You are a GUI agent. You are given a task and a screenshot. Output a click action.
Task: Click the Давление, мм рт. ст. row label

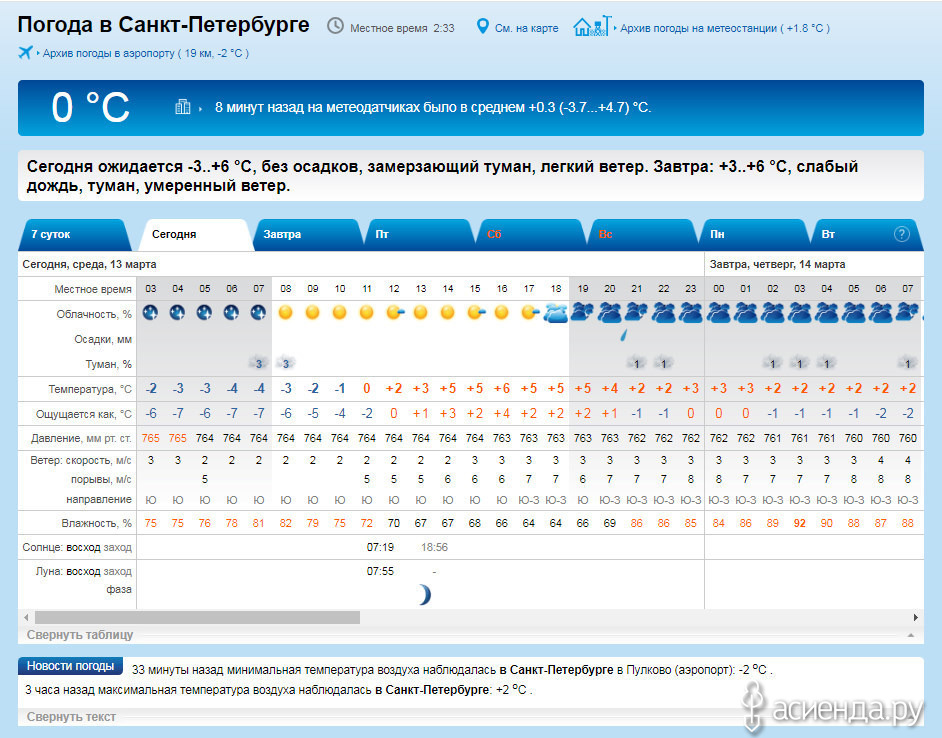coord(81,438)
